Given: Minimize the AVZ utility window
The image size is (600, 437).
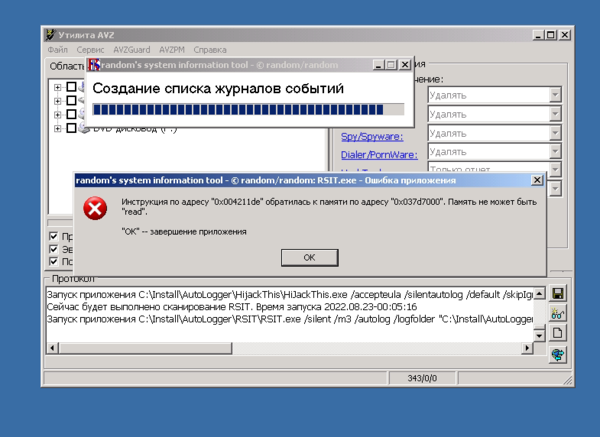Looking at the screenshot, I should (x=538, y=35).
